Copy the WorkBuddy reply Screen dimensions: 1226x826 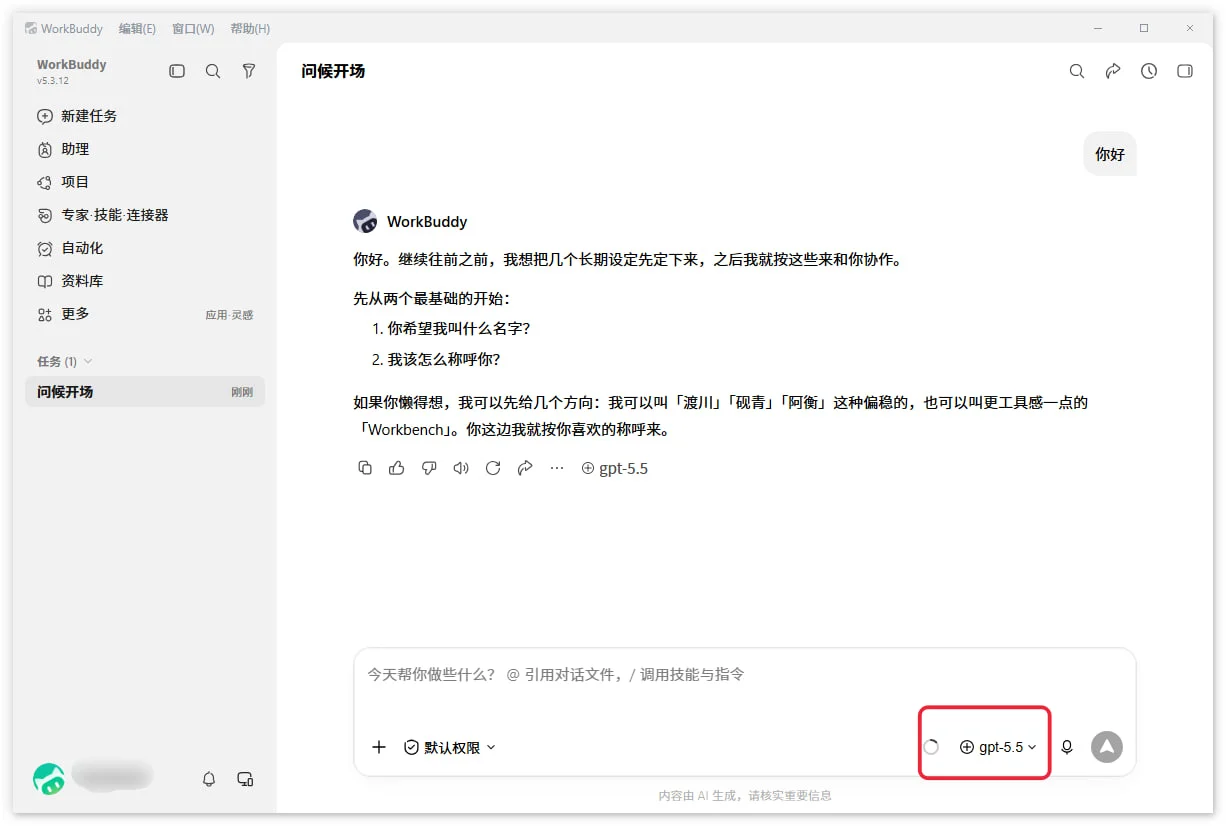point(365,468)
